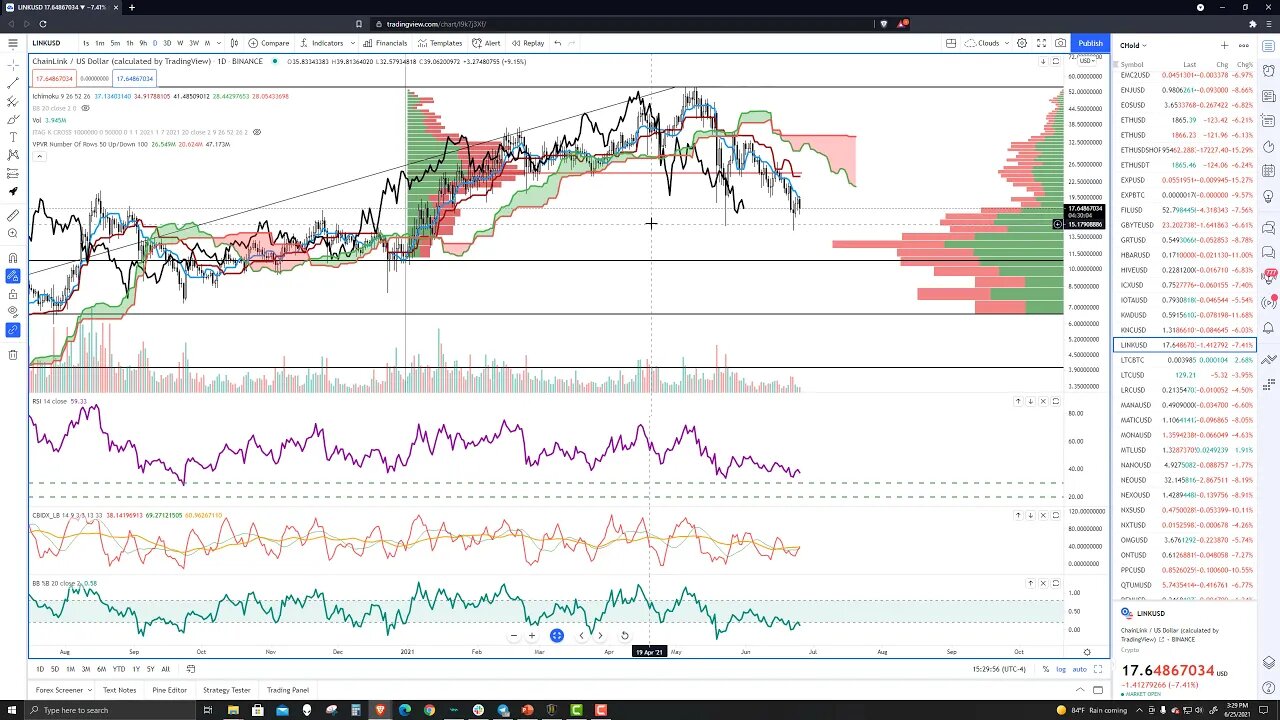Expand the timeframe interval dropdown
This screenshot has height=720, width=1280.
220,43
